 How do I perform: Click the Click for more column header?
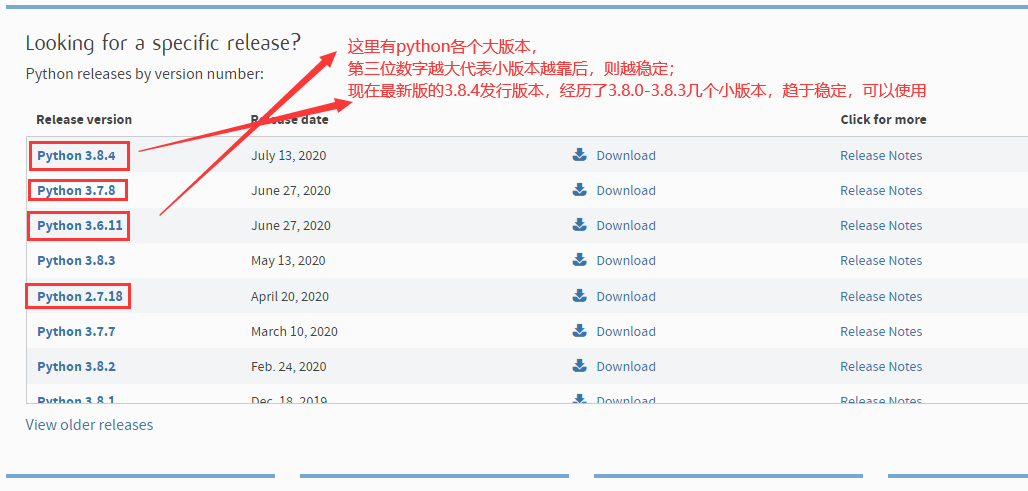point(883,119)
